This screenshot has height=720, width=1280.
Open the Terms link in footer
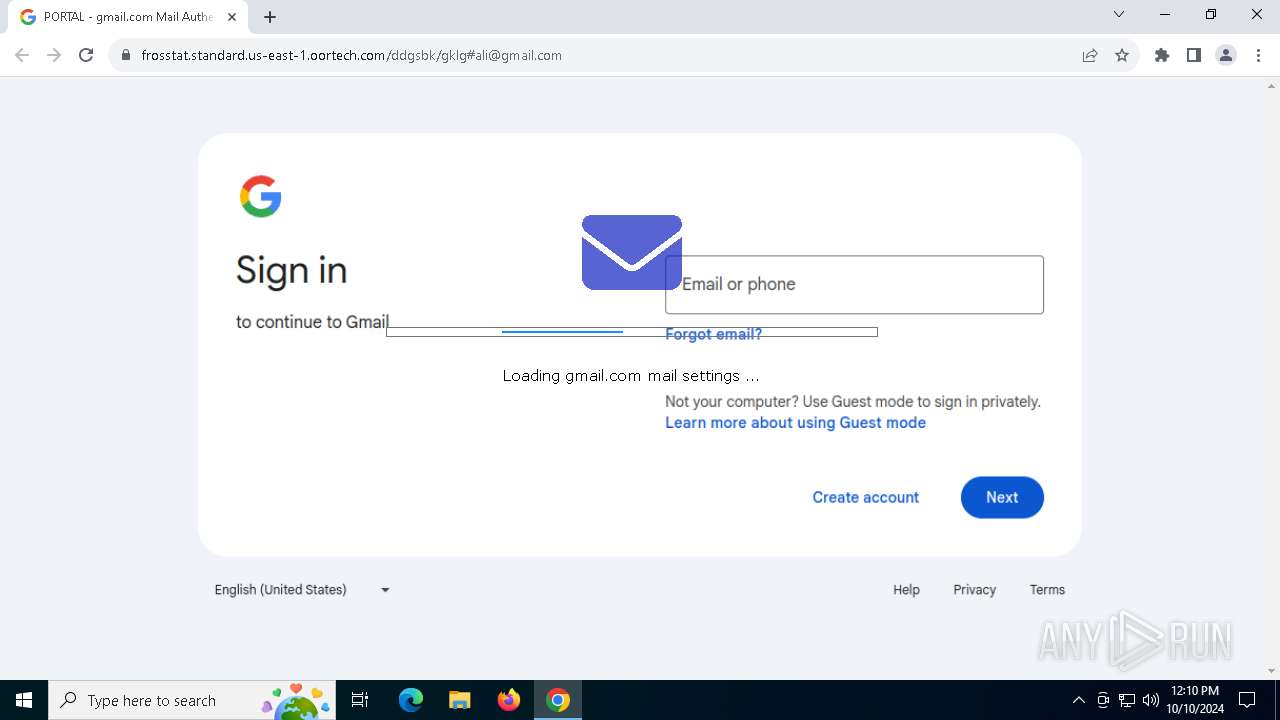[x=1047, y=590]
